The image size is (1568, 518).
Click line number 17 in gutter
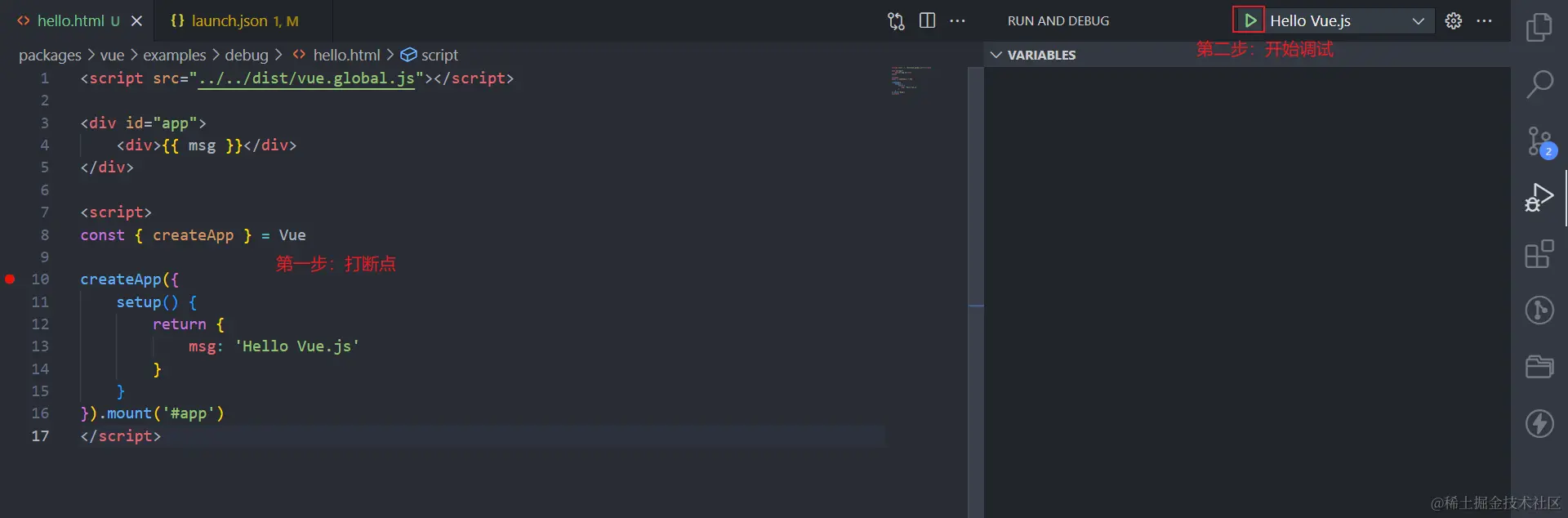pos(40,436)
